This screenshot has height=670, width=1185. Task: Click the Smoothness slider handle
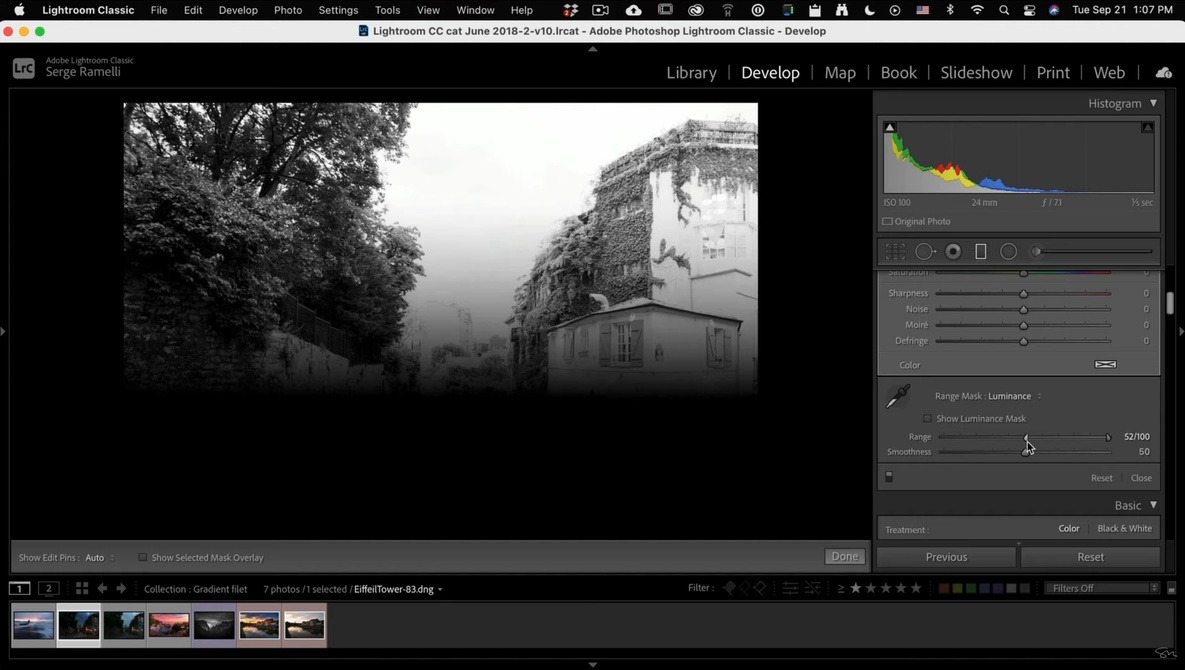tap(1026, 452)
